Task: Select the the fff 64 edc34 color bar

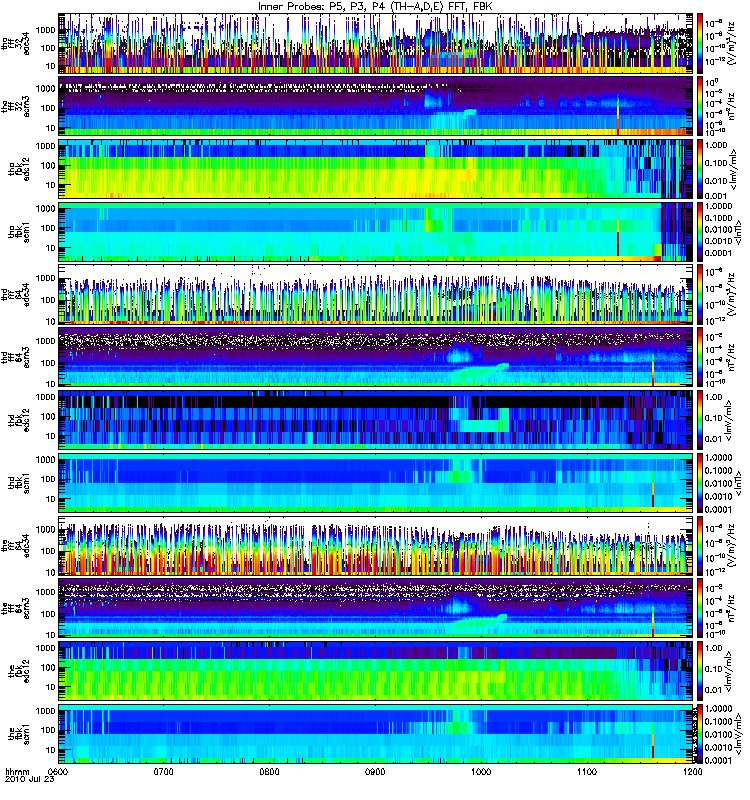Action: (x=700, y=545)
